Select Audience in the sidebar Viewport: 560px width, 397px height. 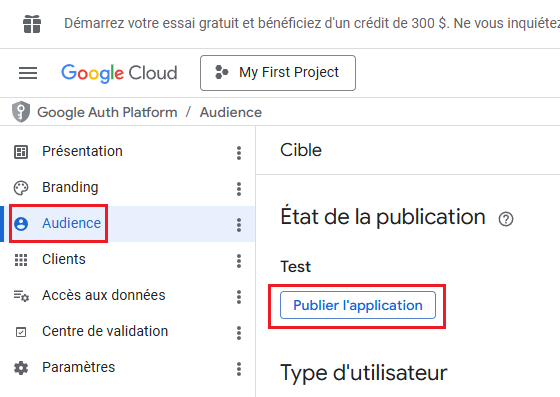pos(71,223)
